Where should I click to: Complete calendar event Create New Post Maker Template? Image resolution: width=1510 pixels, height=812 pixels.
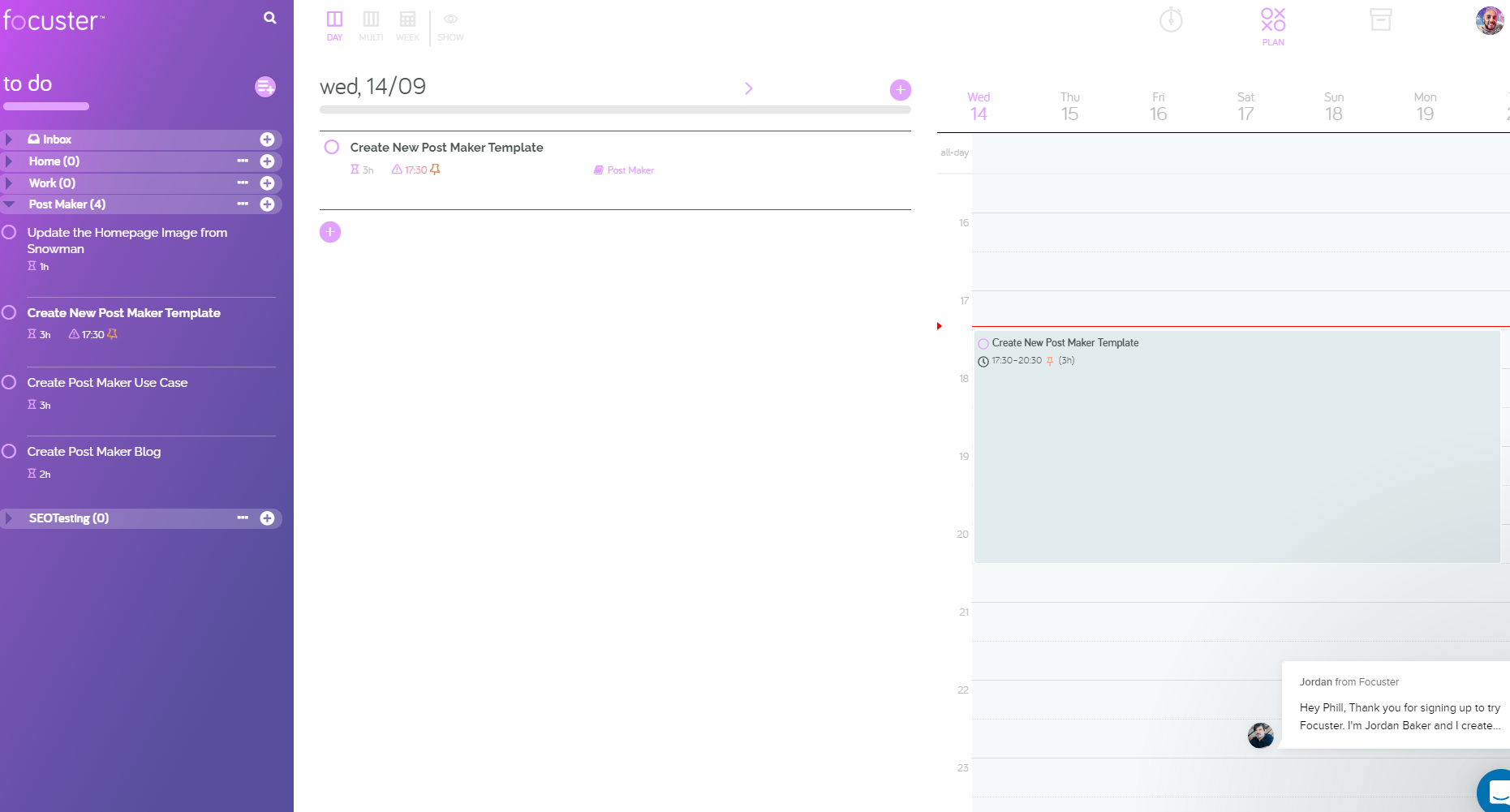(x=983, y=344)
